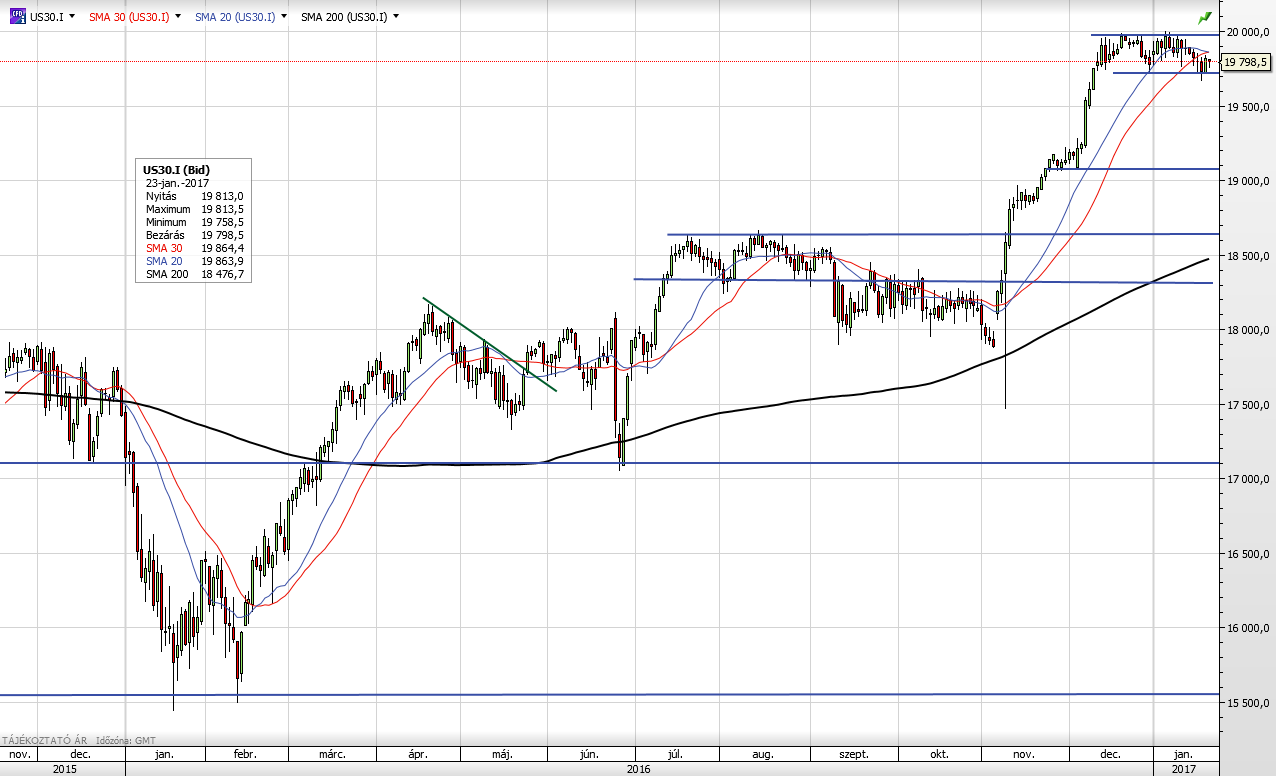Click the 19 000,0 price axis label
The height and width of the screenshot is (776, 1276).
[1250, 181]
